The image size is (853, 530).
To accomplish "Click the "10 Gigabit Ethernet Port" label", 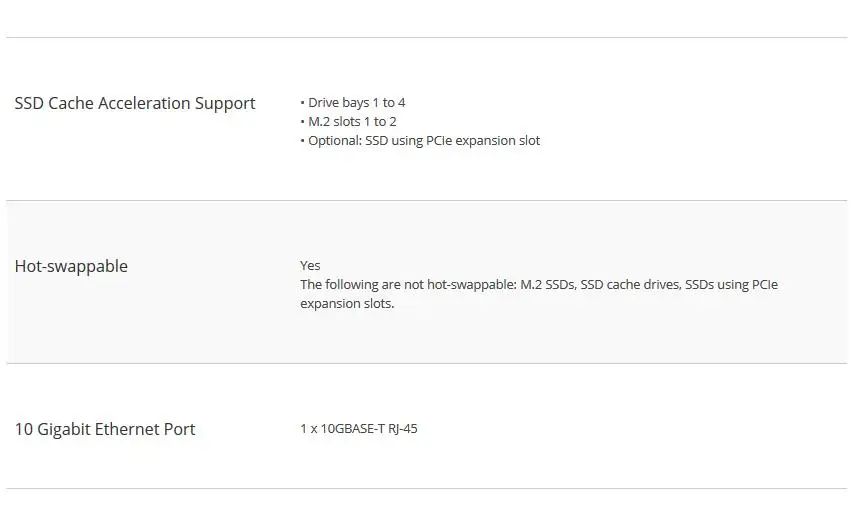I will (105, 429).
